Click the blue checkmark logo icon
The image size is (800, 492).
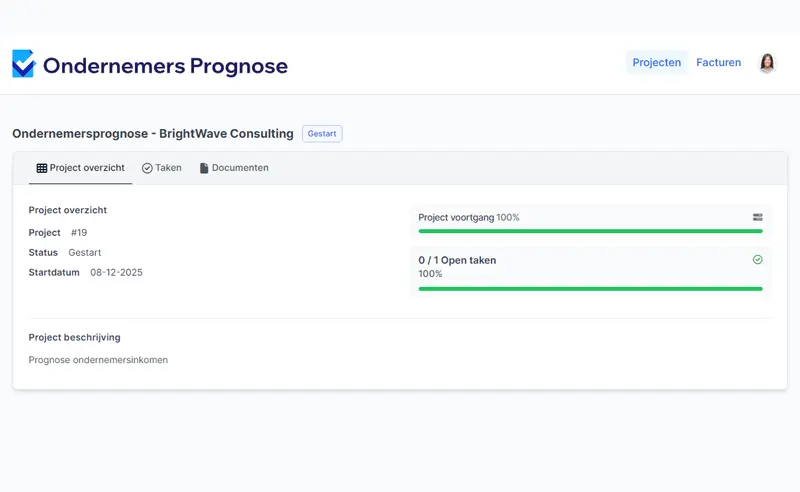23,64
